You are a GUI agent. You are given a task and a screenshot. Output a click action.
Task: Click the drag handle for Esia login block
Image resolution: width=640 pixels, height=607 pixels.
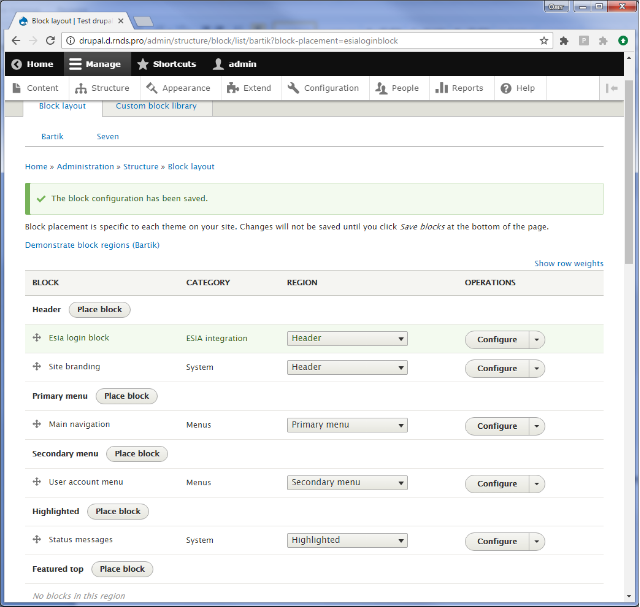pyautogui.click(x=37, y=338)
